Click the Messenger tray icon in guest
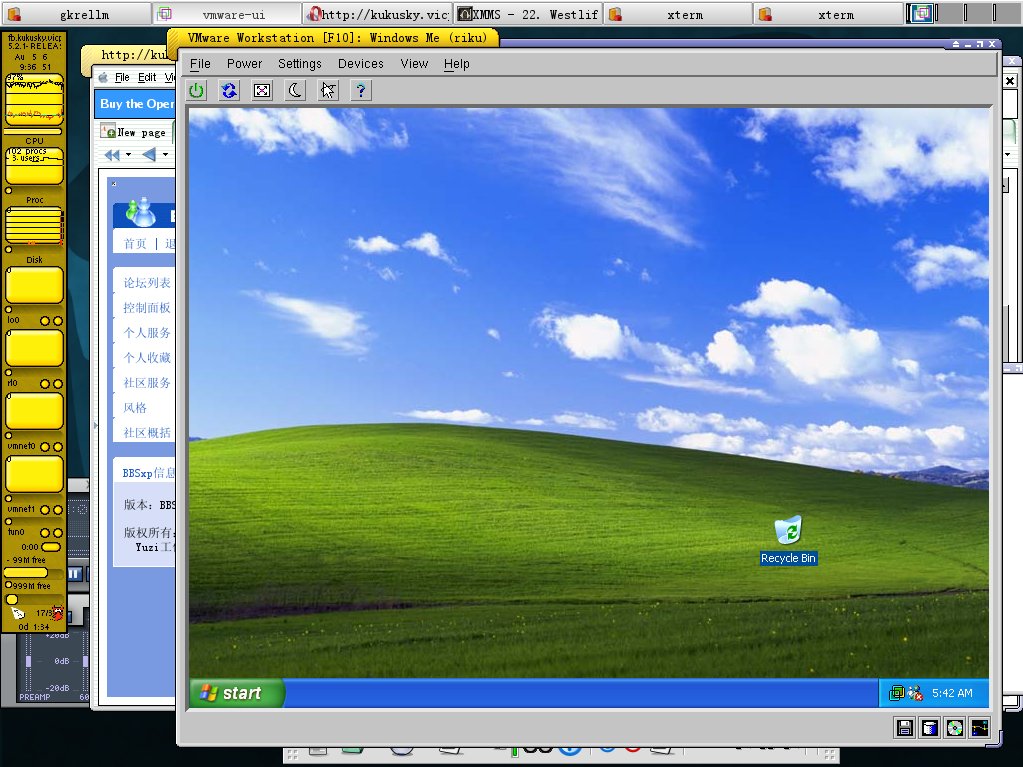Image resolution: width=1023 pixels, height=767 pixels. pyautogui.click(x=915, y=693)
